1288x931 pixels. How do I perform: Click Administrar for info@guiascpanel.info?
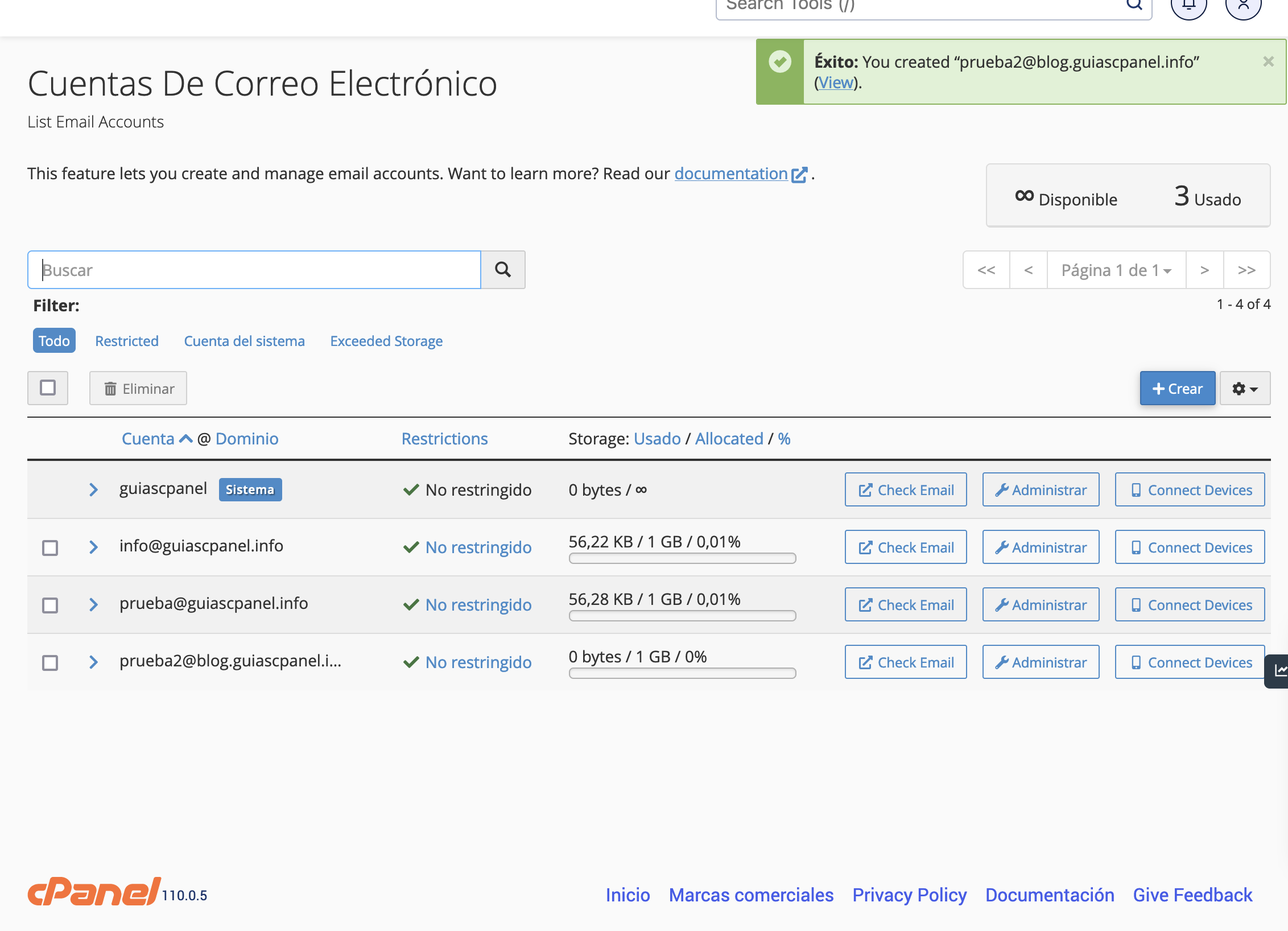(1041, 547)
